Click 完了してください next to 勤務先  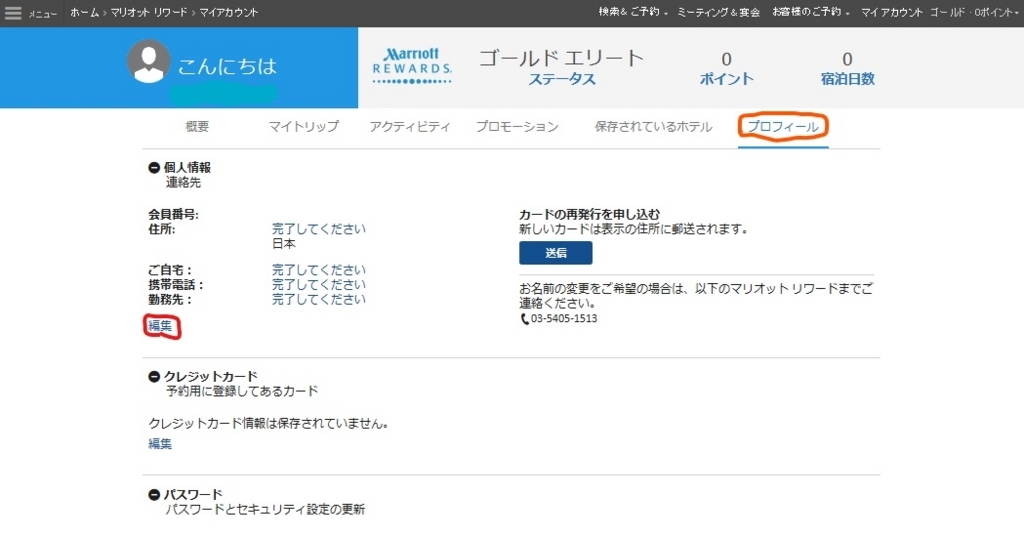coord(319,300)
